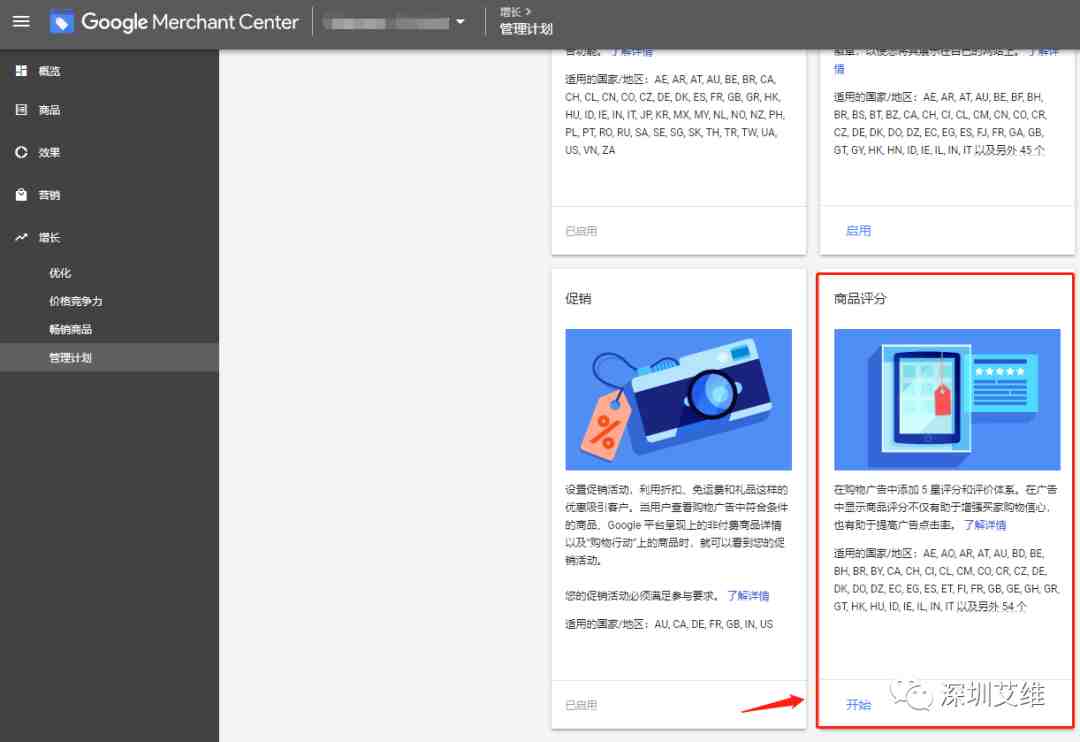Click the 商品 list icon in sidebar
Viewport: 1080px width, 742px height.
(21, 110)
